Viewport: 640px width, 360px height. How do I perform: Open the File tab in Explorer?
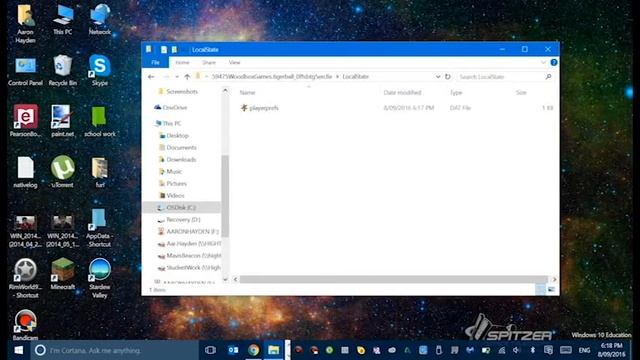click(155, 62)
